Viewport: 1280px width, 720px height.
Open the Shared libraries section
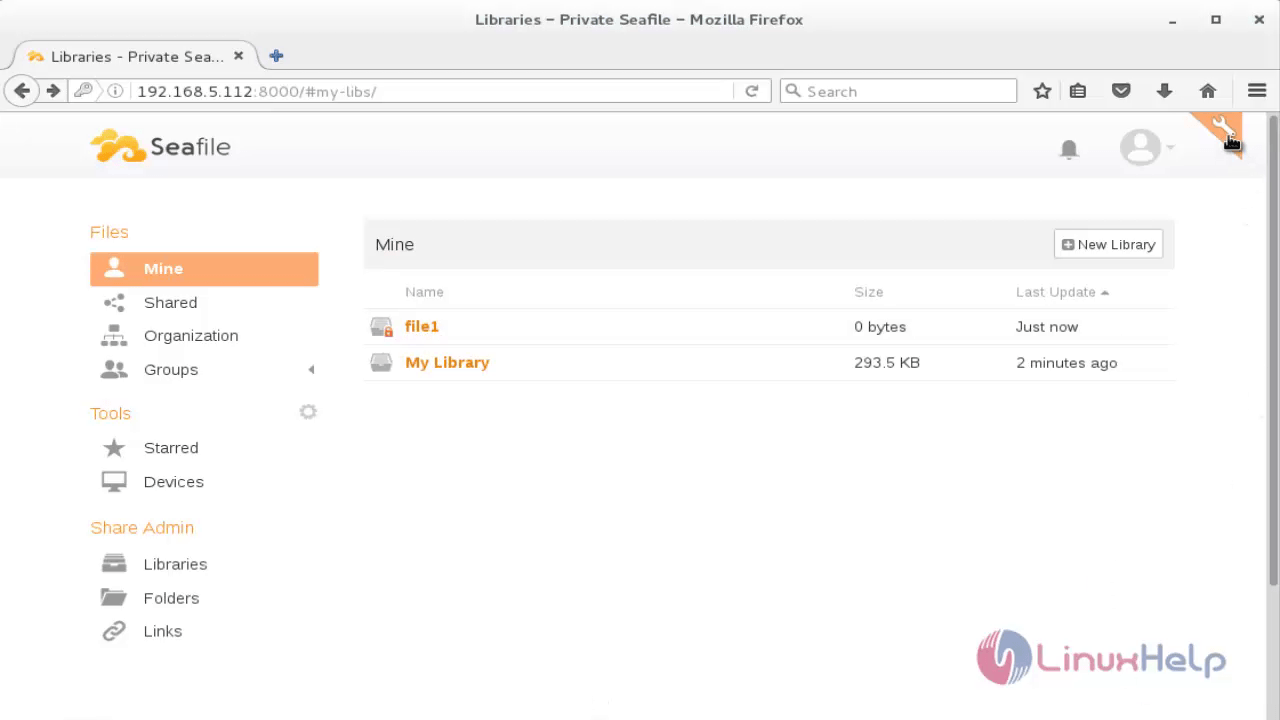(x=170, y=302)
